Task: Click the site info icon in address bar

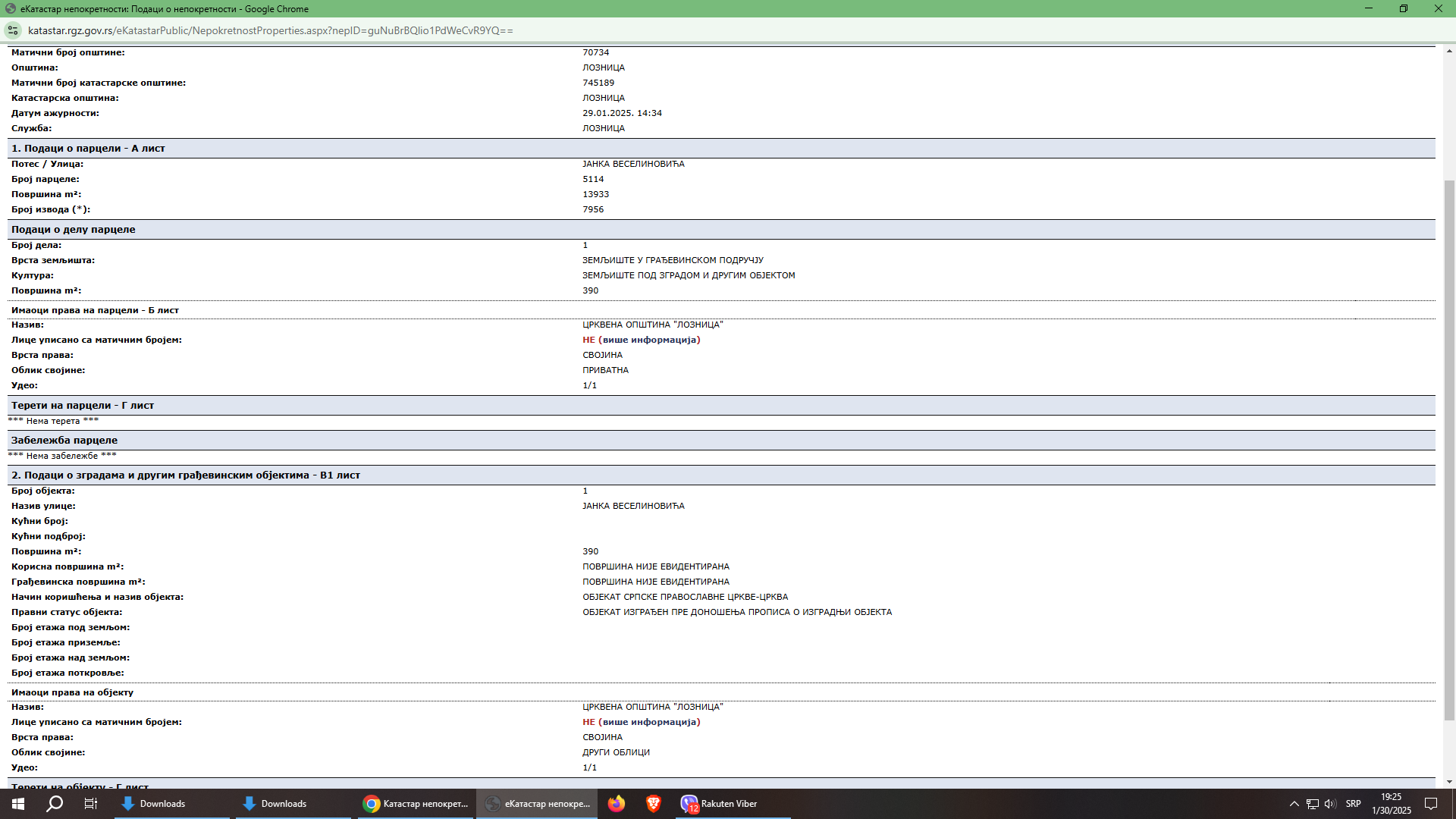Action: [x=13, y=30]
